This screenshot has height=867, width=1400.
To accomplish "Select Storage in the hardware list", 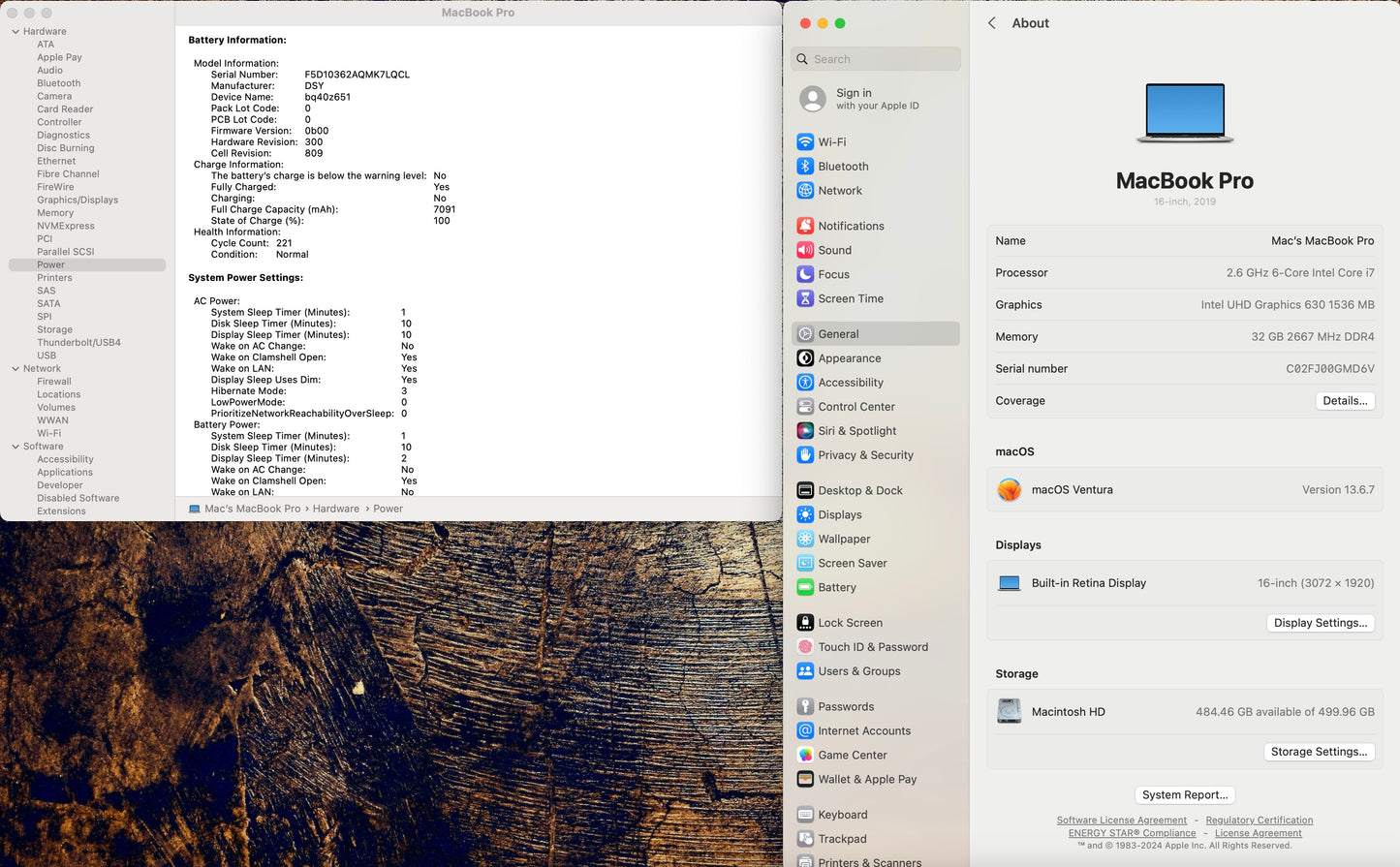I will (54, 330).
